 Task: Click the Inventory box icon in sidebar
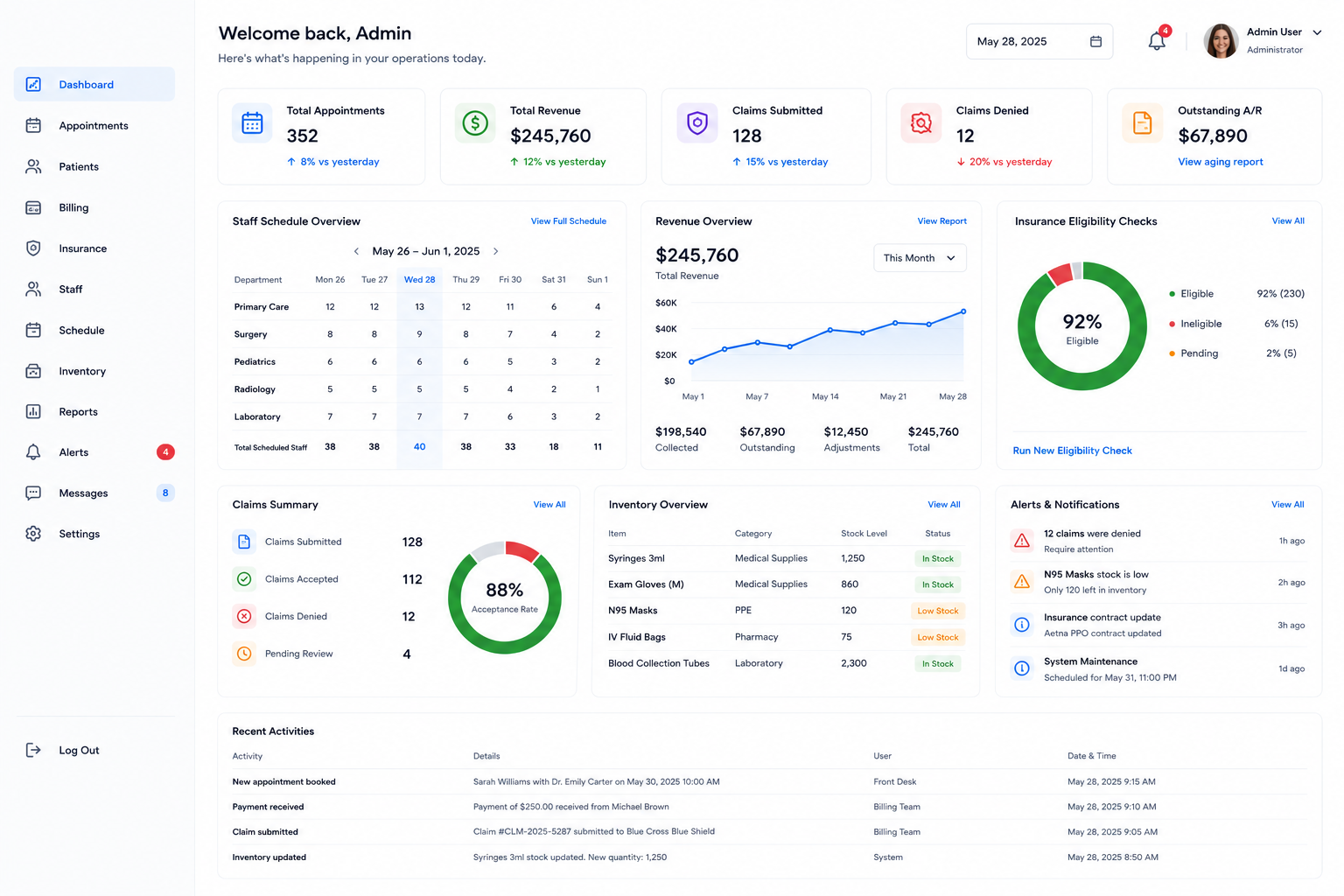click(x=33, y=371)
